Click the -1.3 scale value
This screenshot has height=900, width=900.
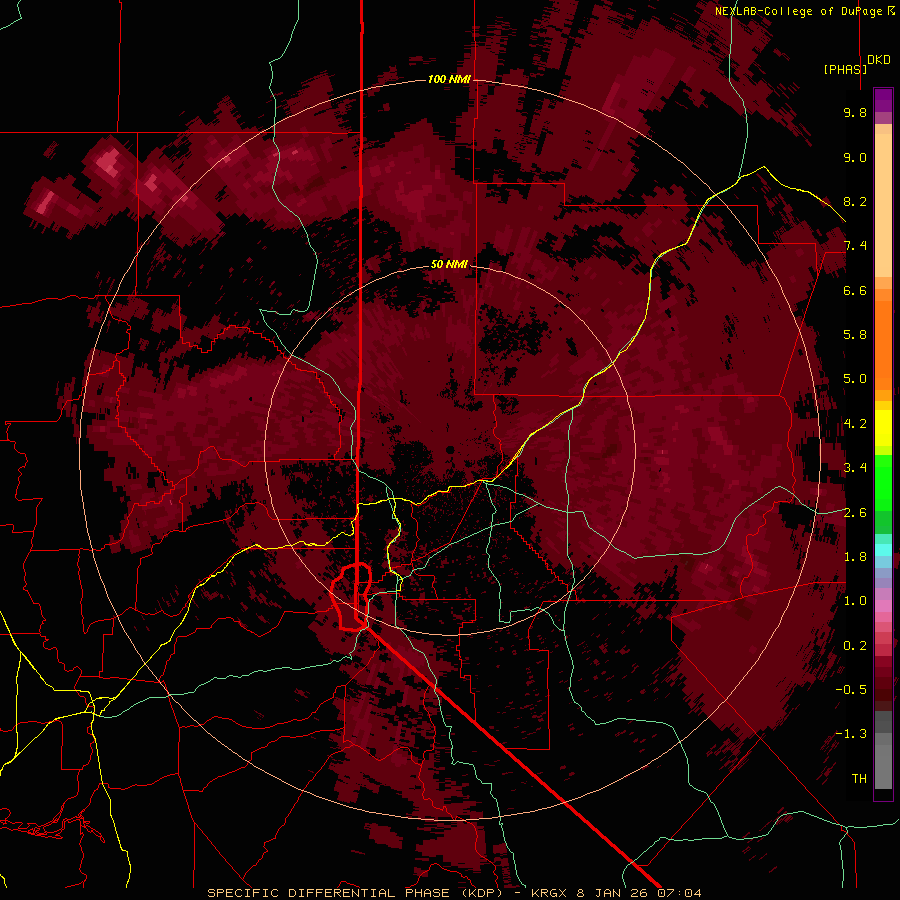(x=851, y=734)
